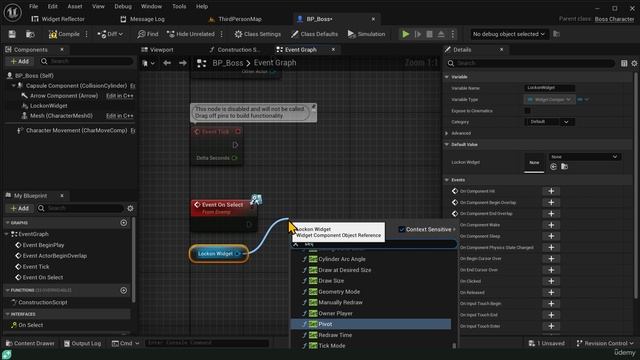Screen dimensions: 640x360
Task: Select Event BeginPlay in My Blueprint
Action: tap(43, 245)
